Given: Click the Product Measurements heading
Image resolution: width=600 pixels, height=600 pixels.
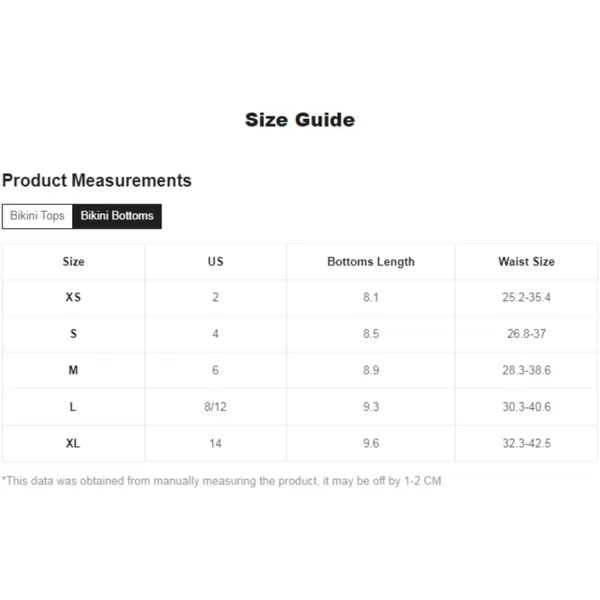Looking at the screenshot, I should 97,180.
